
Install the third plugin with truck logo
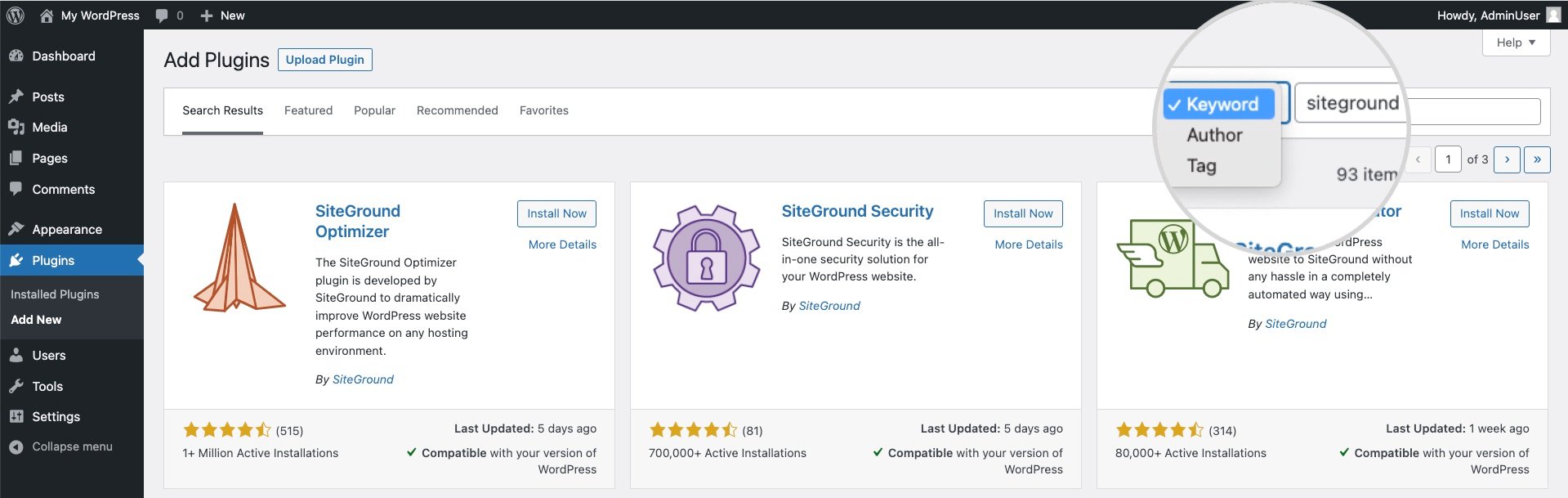(1490, 213)
